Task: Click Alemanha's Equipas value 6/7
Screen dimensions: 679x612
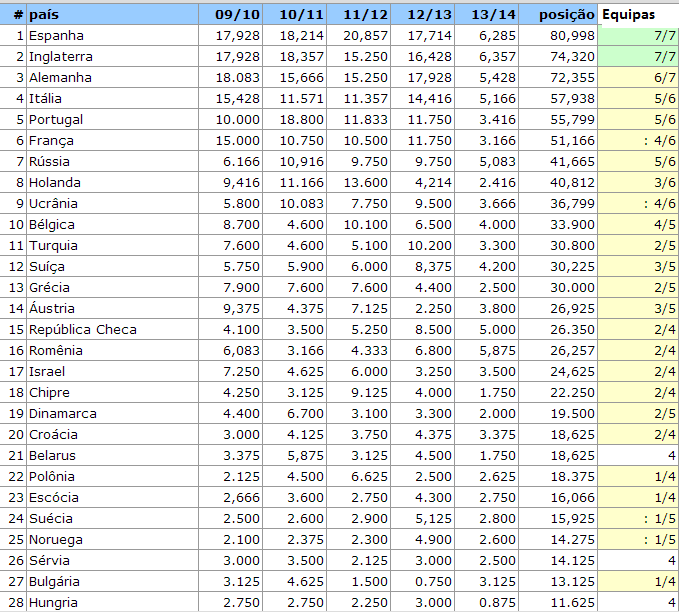Action: tap(665, 78)
